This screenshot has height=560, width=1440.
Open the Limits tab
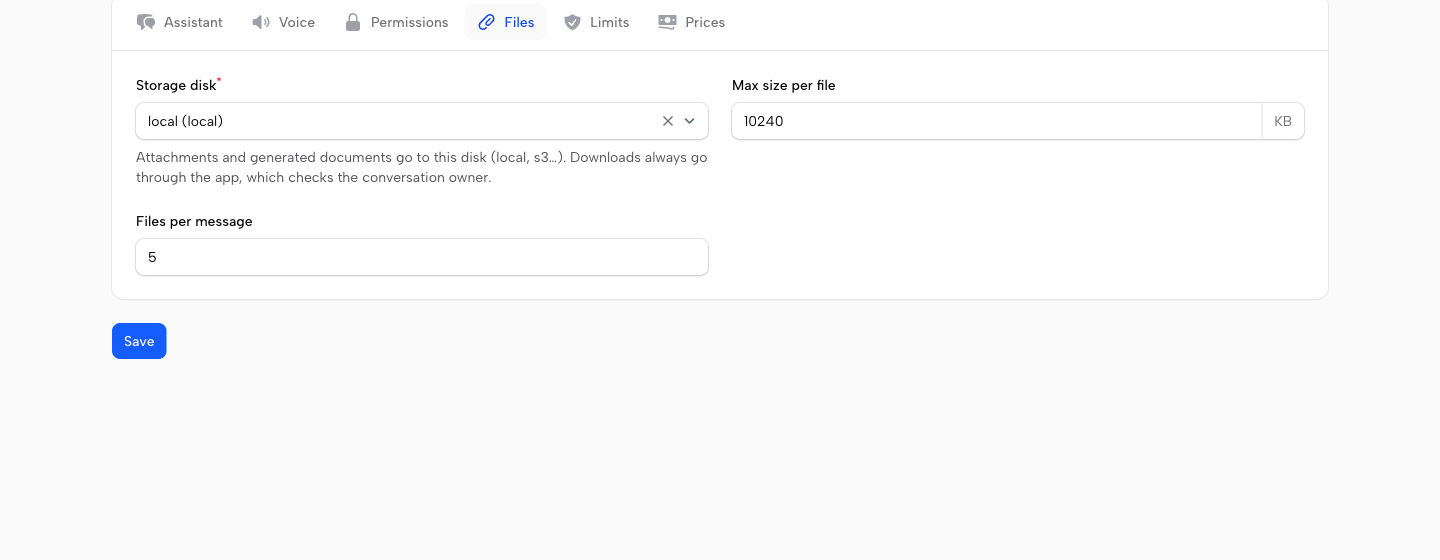(596, 22)
